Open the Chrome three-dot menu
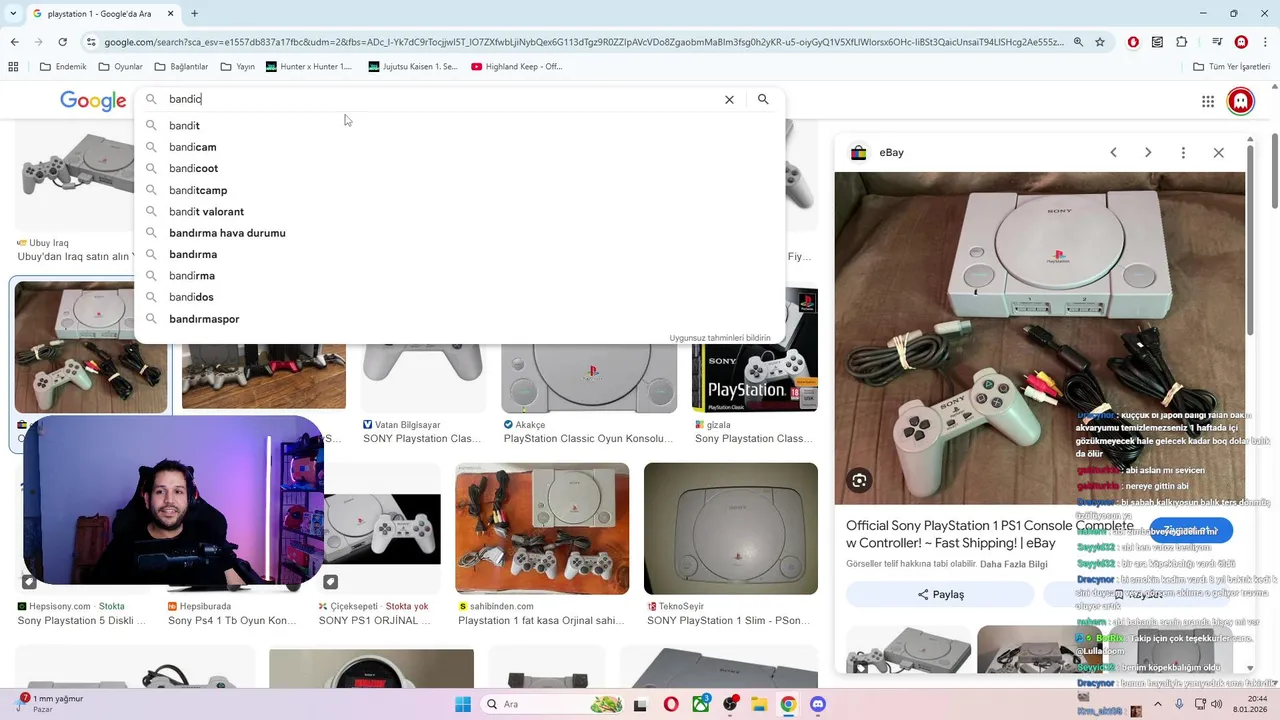The height and width of the screenshot is (720, 1280). [x=1265, y=42]
